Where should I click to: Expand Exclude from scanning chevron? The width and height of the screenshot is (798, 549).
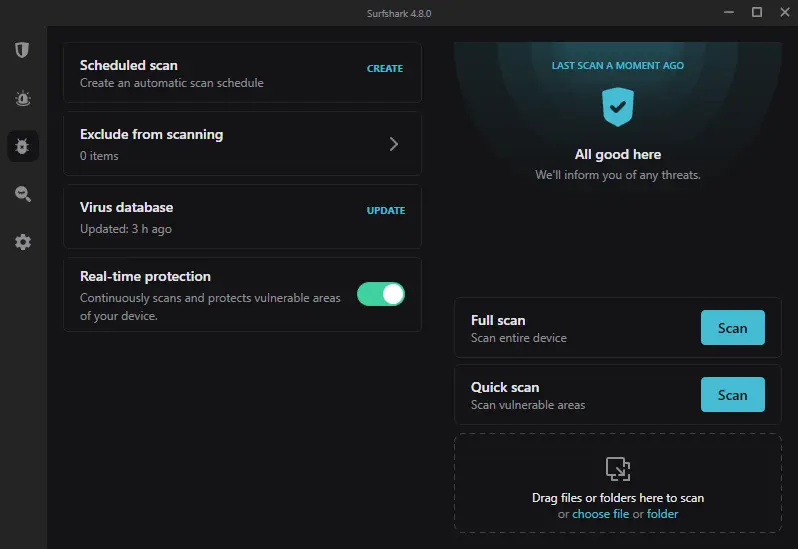click(393, 144)
